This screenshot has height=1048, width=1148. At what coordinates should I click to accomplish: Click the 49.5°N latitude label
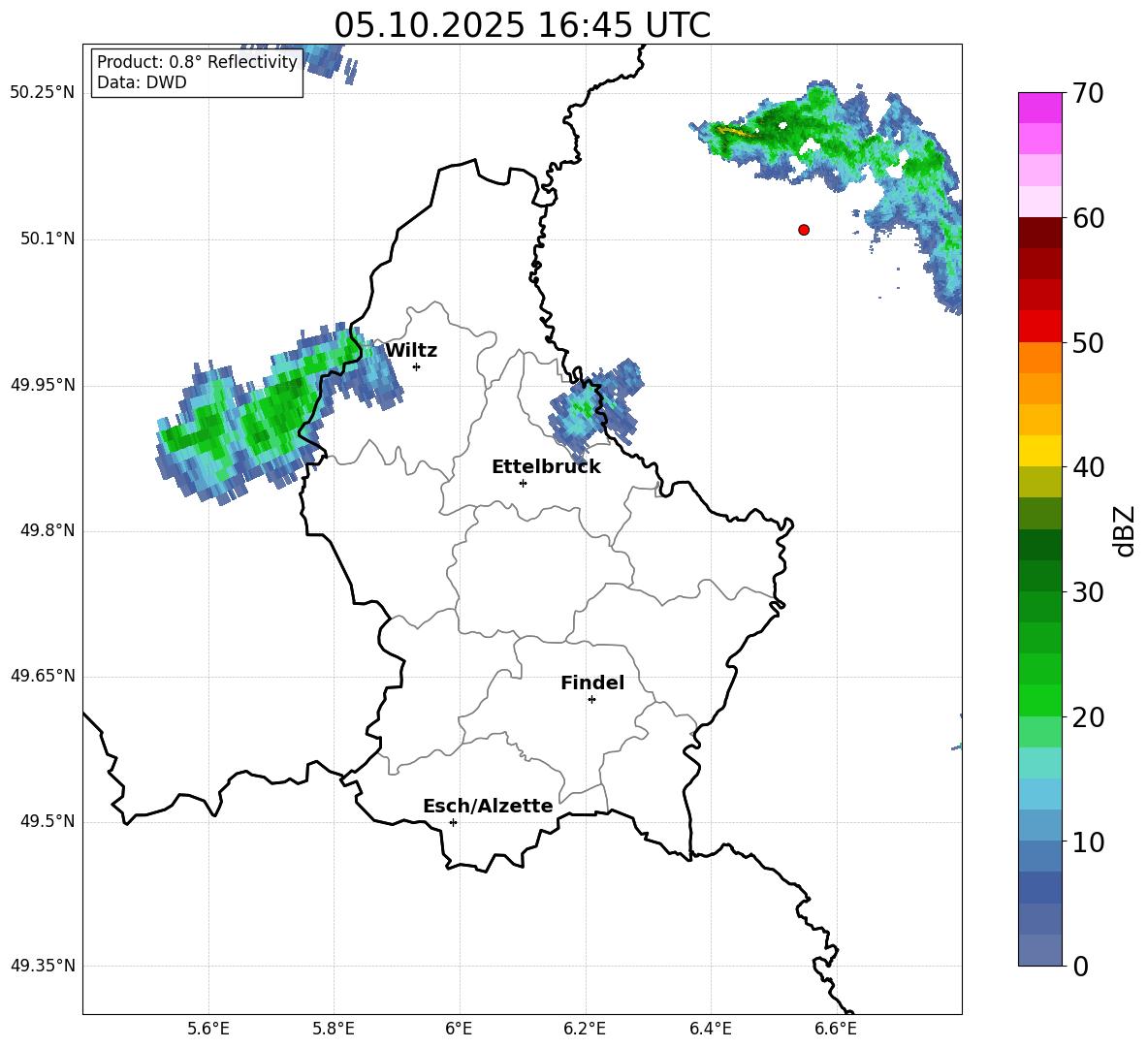(48, 822)
